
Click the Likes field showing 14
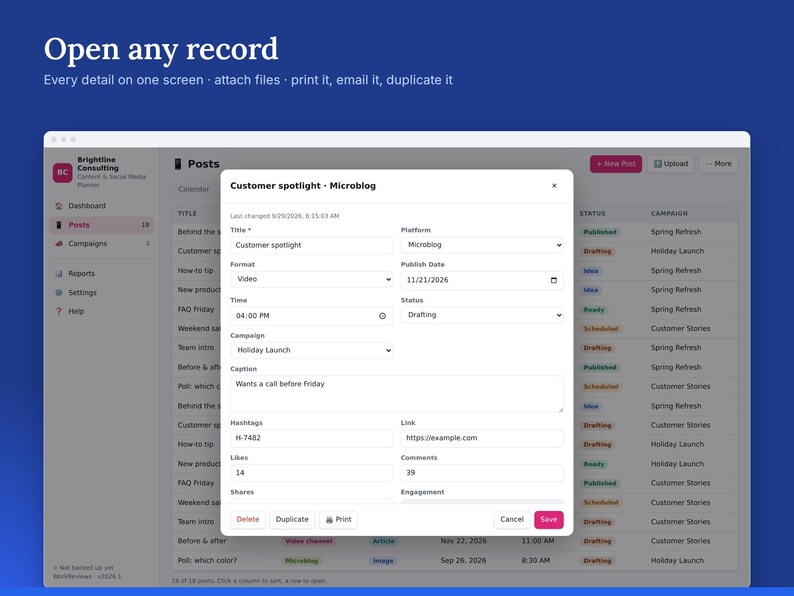(x=311, y=473)
